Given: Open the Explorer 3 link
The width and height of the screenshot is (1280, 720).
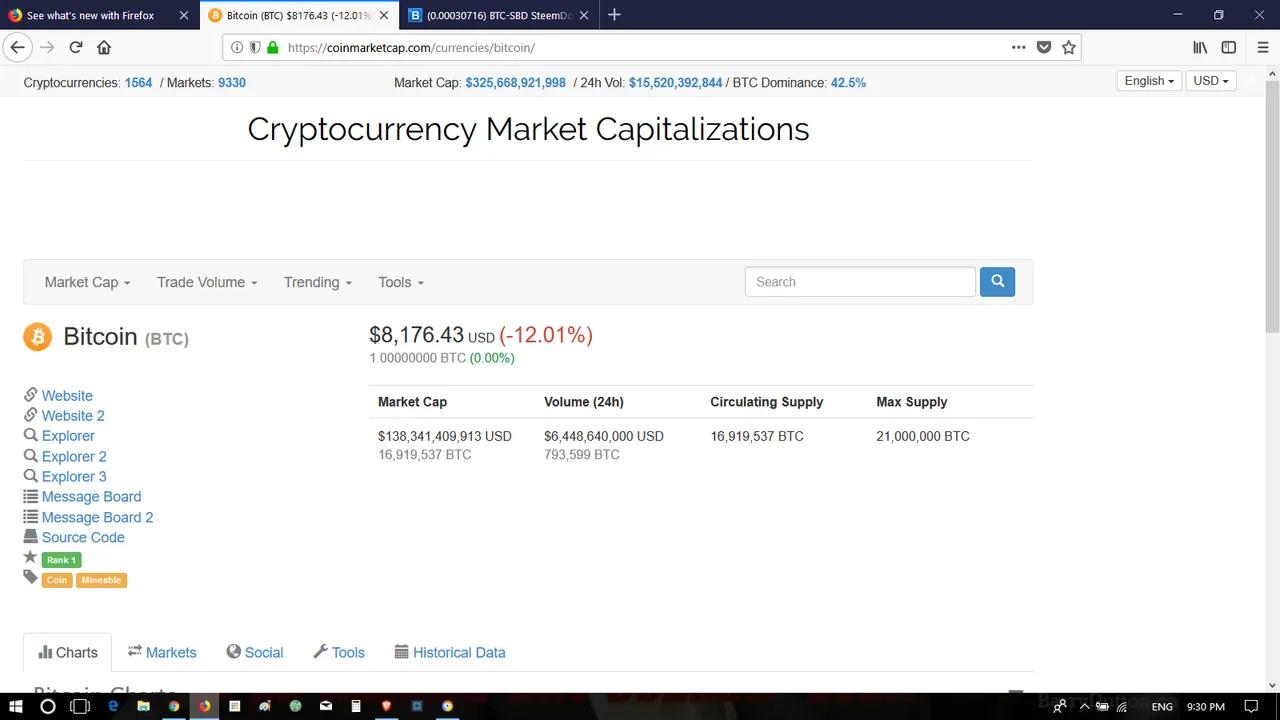Looking at the screenshot, I should (74, 477).
